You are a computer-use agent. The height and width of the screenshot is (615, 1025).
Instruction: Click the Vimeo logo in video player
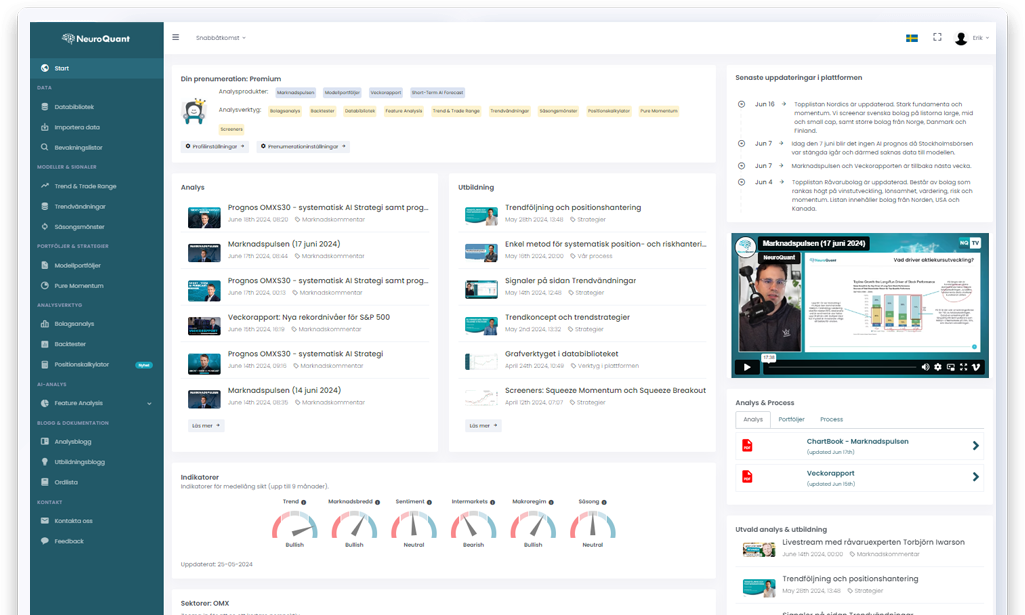[977, 367]
